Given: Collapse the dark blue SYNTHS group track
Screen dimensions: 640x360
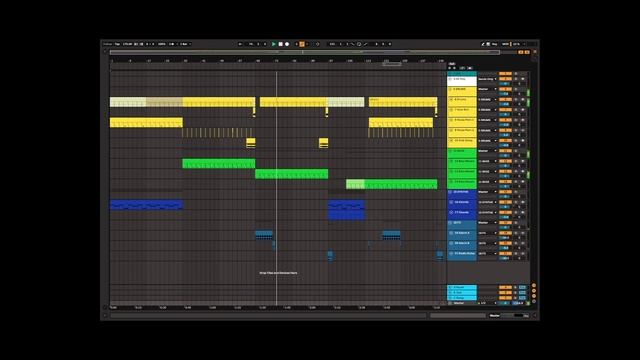Looking at the screenshot, I should click(x=451, y=192).
